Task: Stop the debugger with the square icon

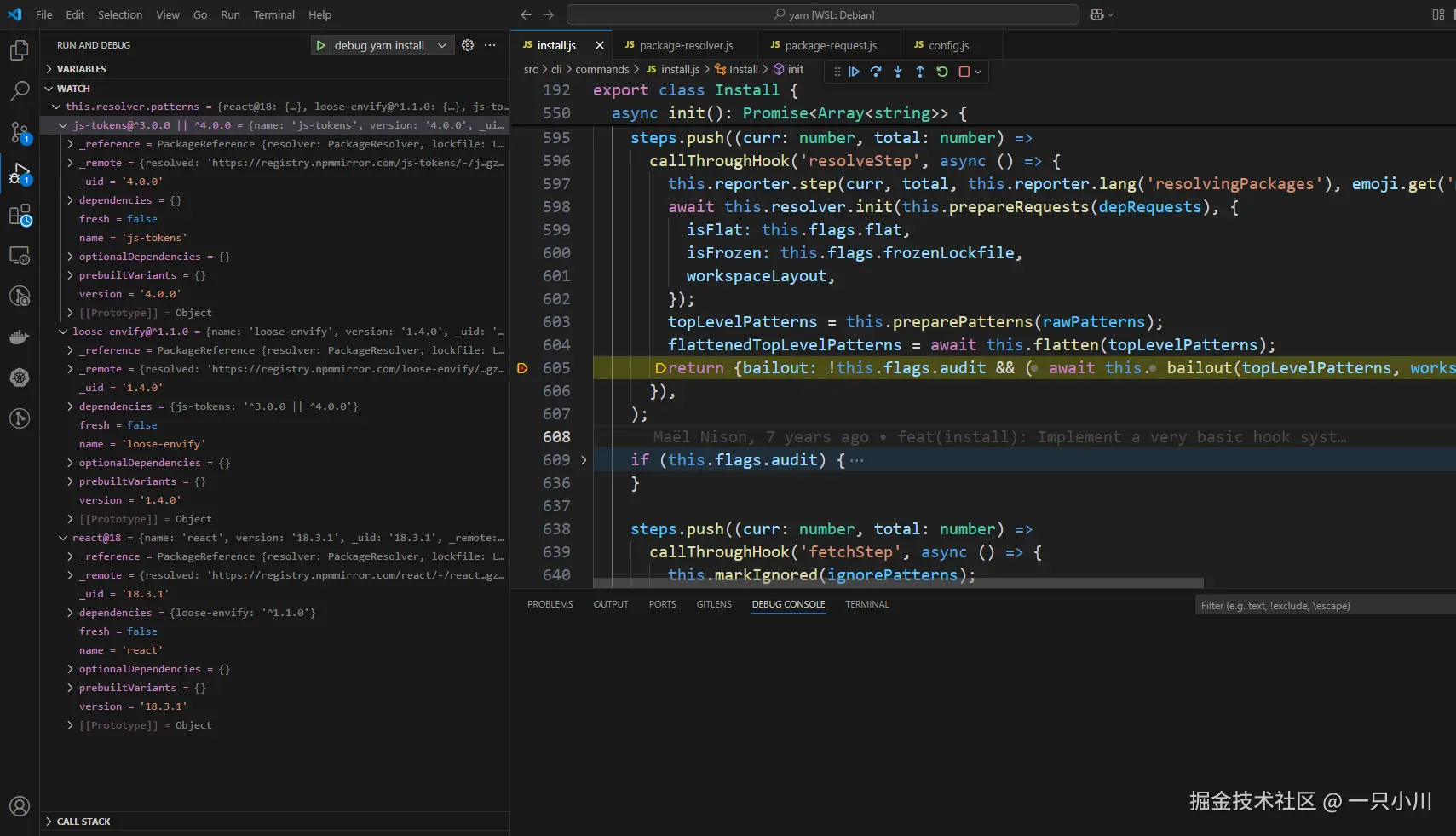Action: 964,72
